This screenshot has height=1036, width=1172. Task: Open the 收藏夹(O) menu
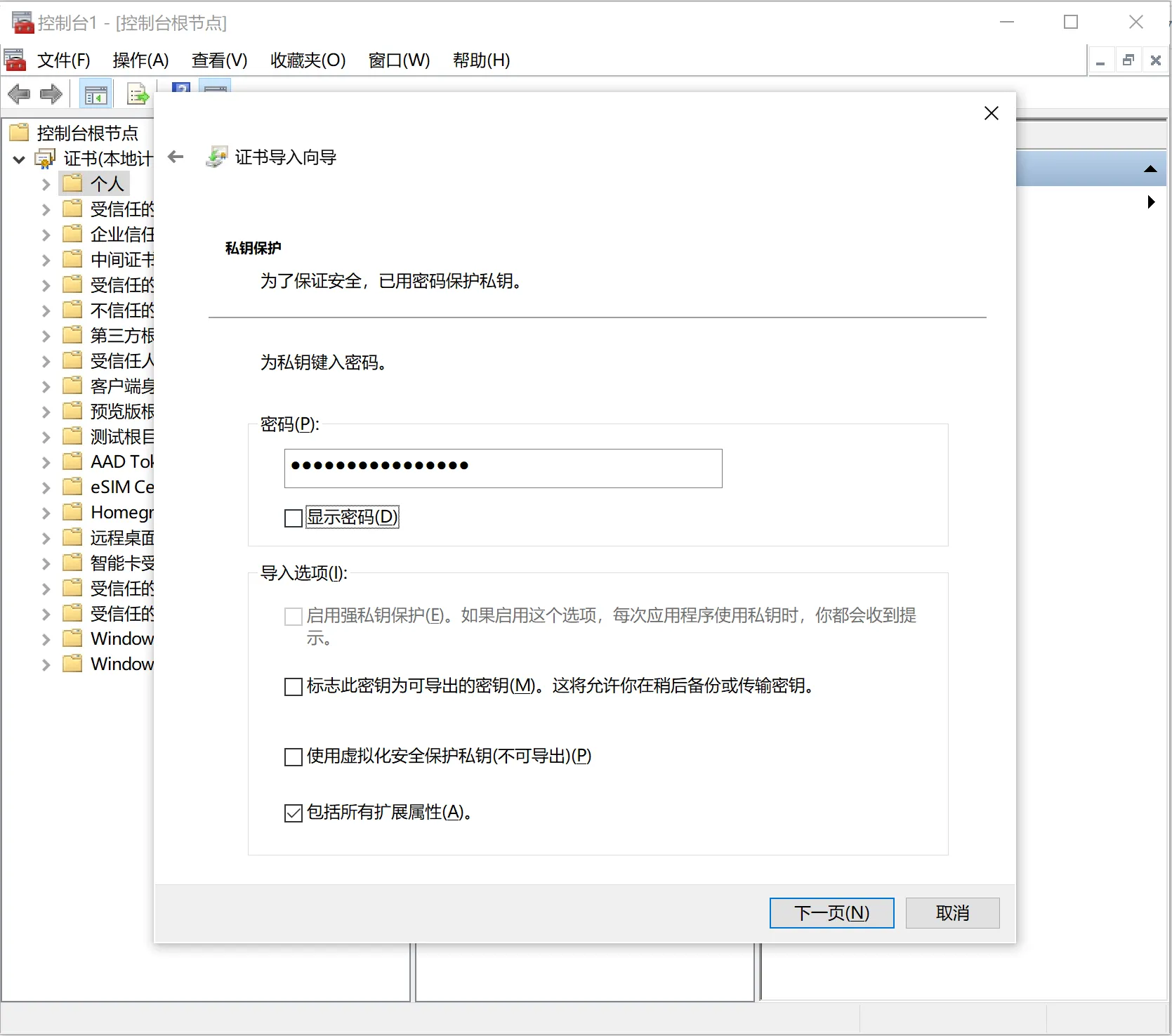[x=308, y=60]
